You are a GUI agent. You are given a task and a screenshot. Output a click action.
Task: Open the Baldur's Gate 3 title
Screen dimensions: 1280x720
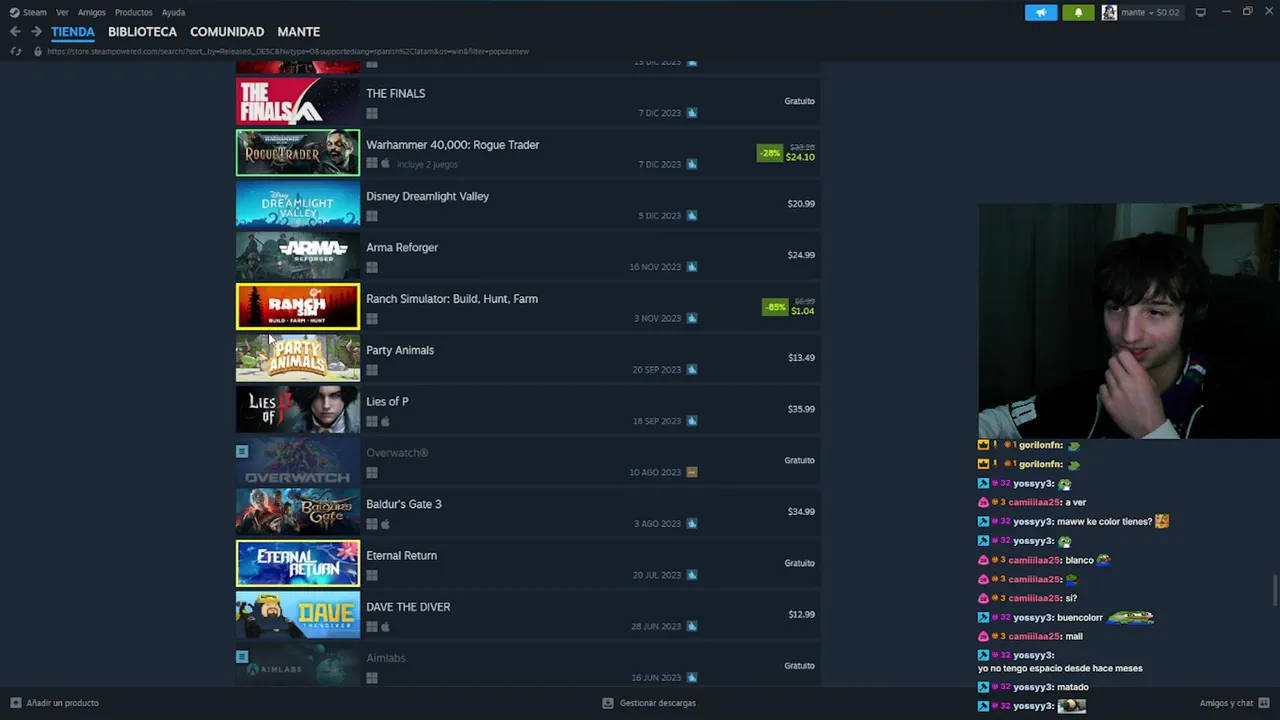[403, 504]
